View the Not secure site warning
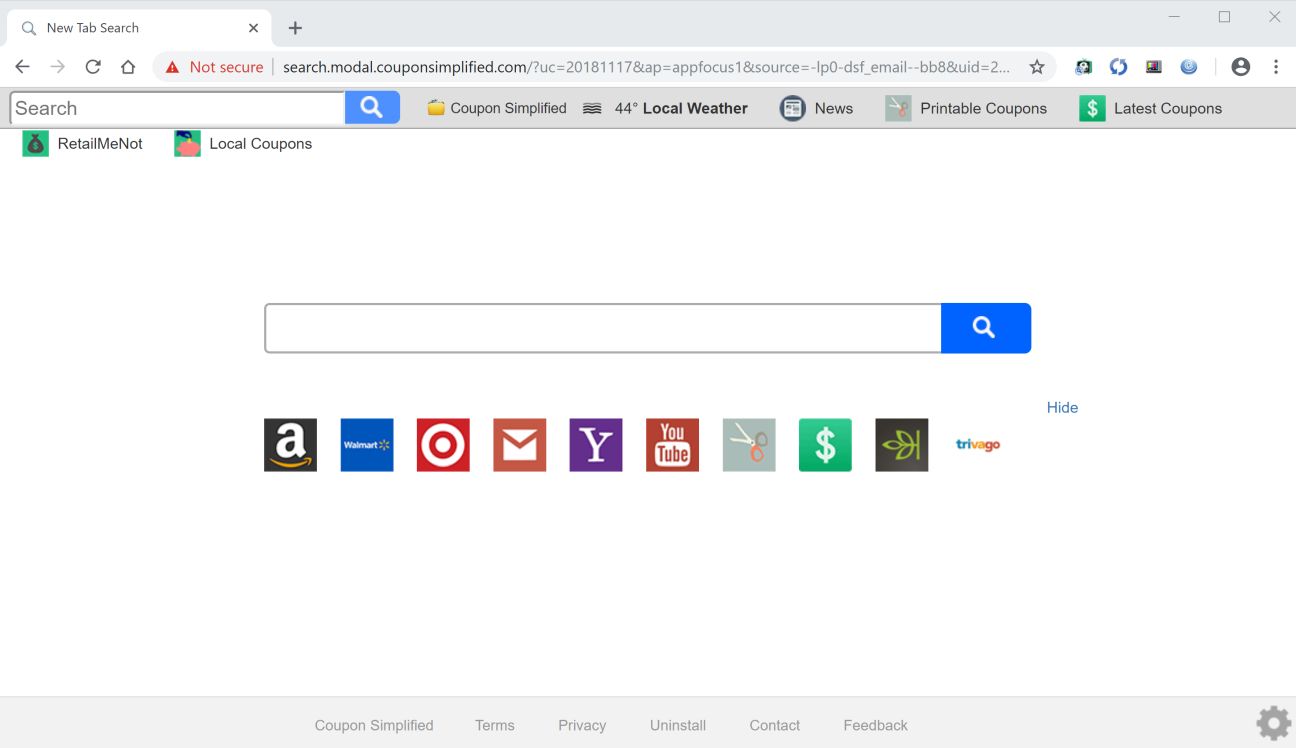The image size is (1296, 748). click(214, 67)
